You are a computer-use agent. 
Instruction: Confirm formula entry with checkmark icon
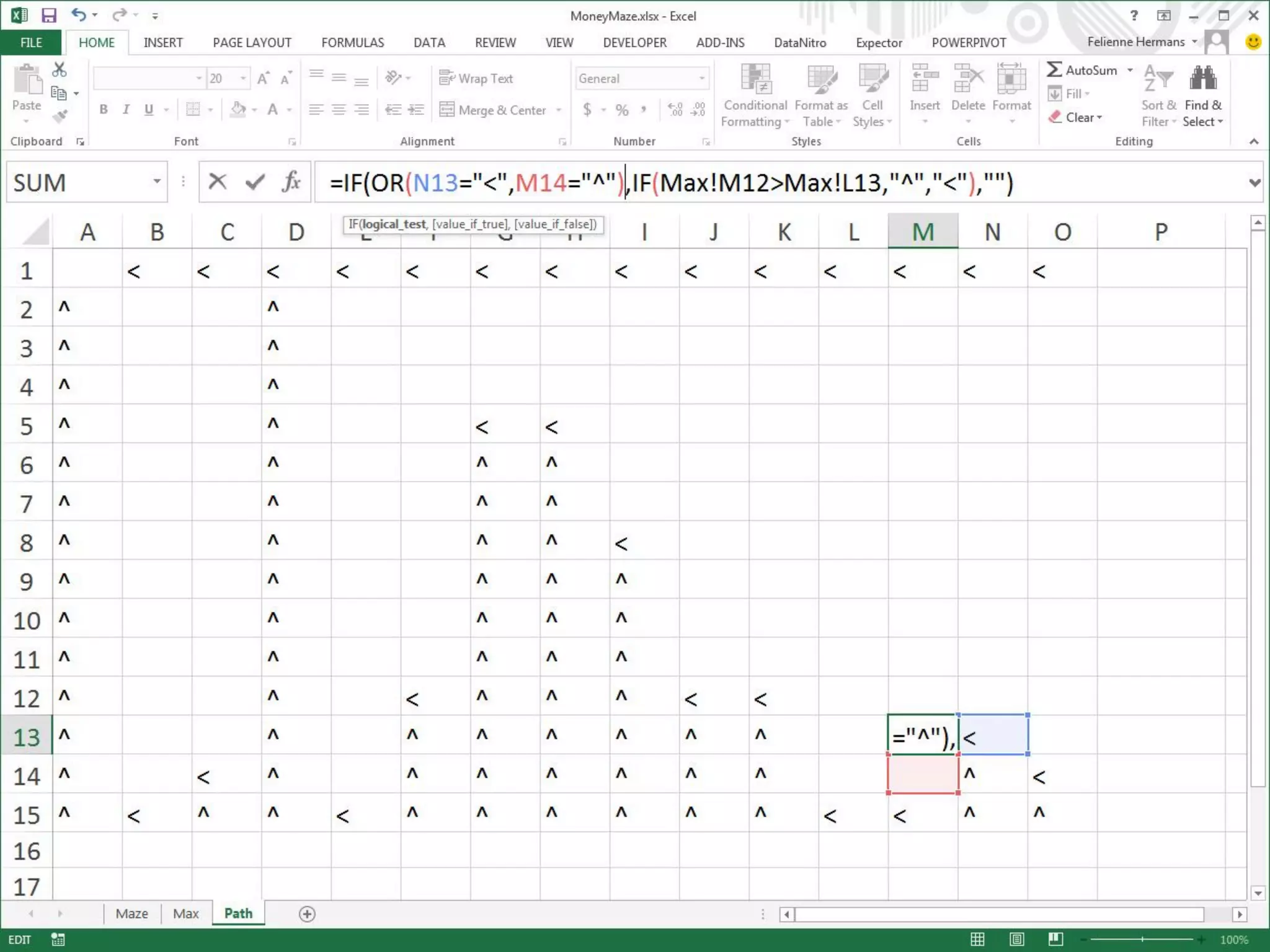click(x=255, y=182)
